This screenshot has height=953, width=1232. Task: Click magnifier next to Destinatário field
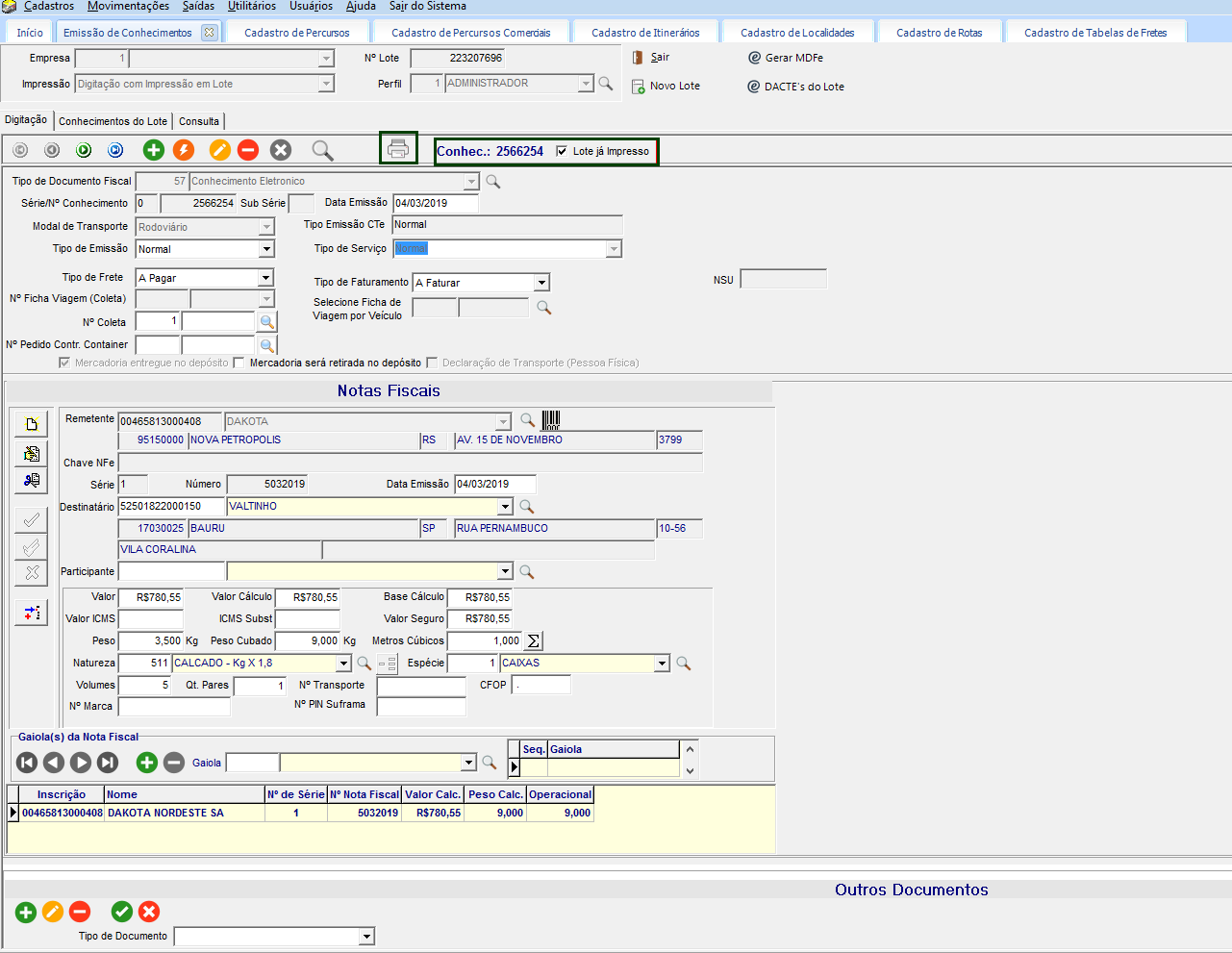(527, 507)
